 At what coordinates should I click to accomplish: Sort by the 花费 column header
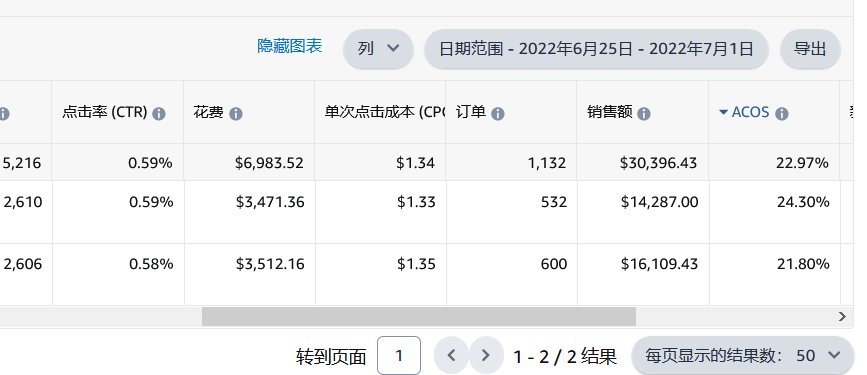tap(208, 112)
